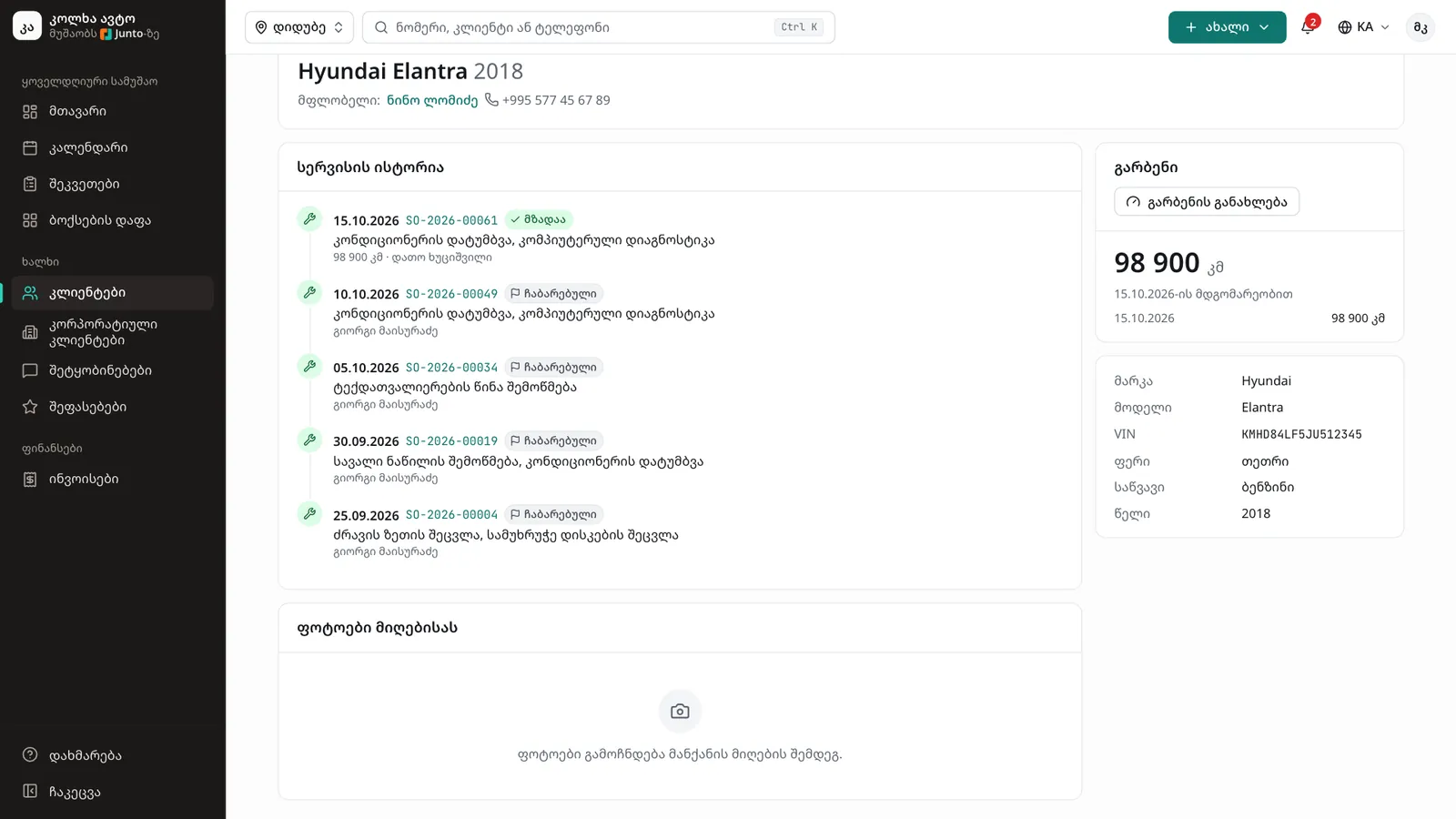Click ჩაკეცვა to collapse sidebar
Screen dimensions: 1456x819
pos(113,792)
